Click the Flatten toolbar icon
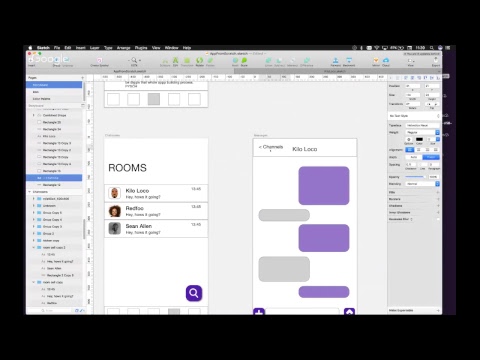The width and height of the screenshot is (480, 360). (210, 60)
